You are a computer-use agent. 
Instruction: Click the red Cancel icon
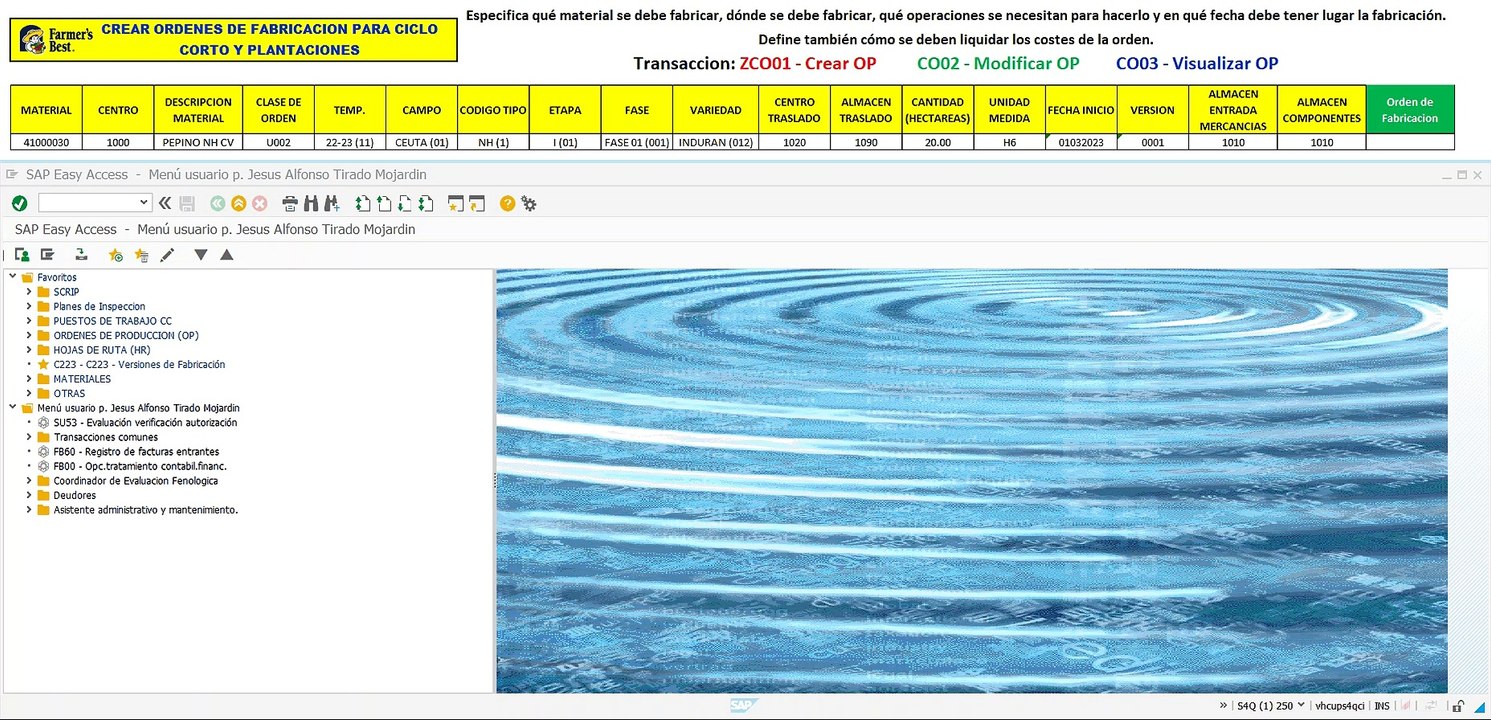(259, 203)
